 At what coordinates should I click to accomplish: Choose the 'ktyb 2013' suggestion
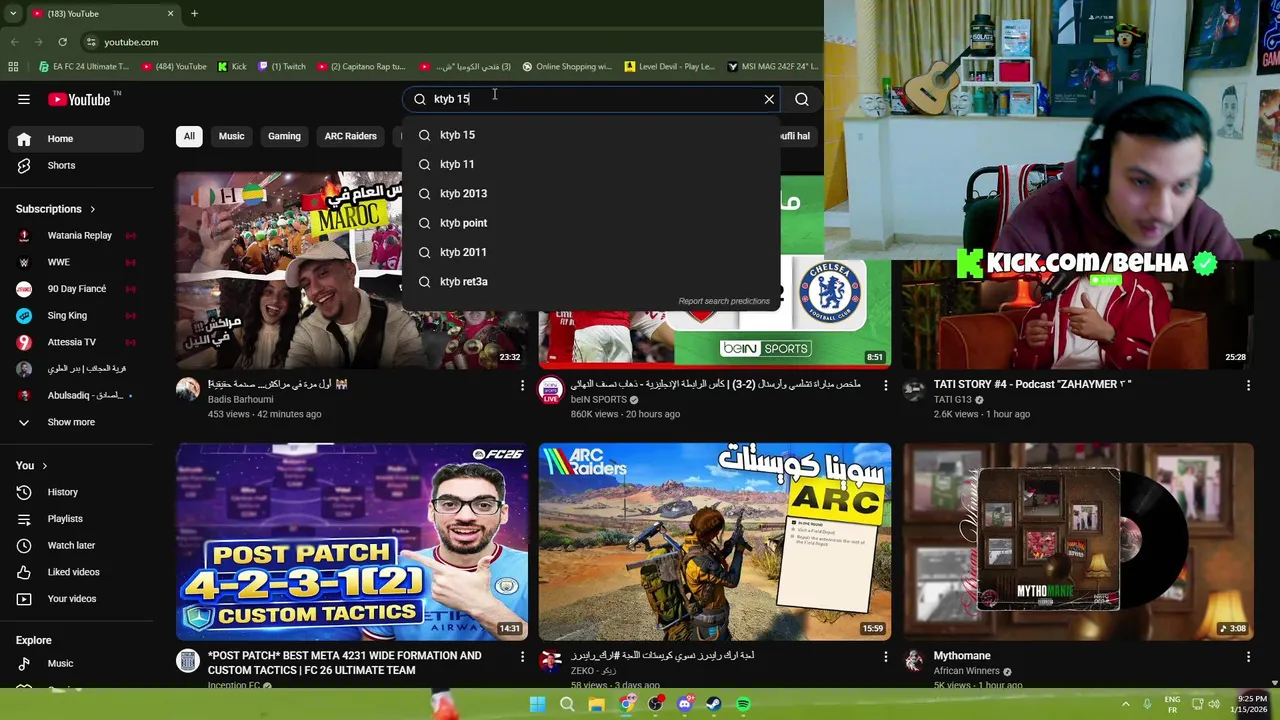pos(591,194)
